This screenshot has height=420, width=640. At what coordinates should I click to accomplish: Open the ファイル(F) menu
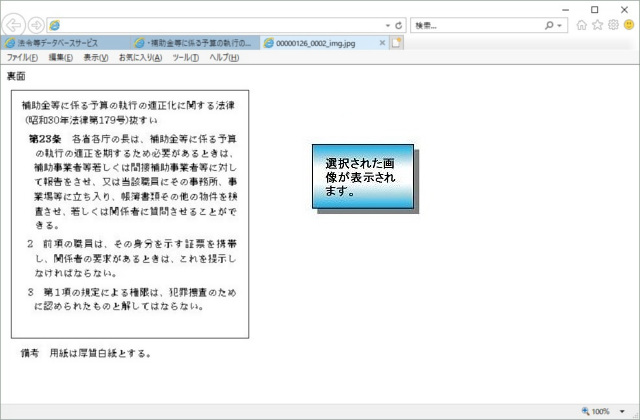tap(22, 58)
